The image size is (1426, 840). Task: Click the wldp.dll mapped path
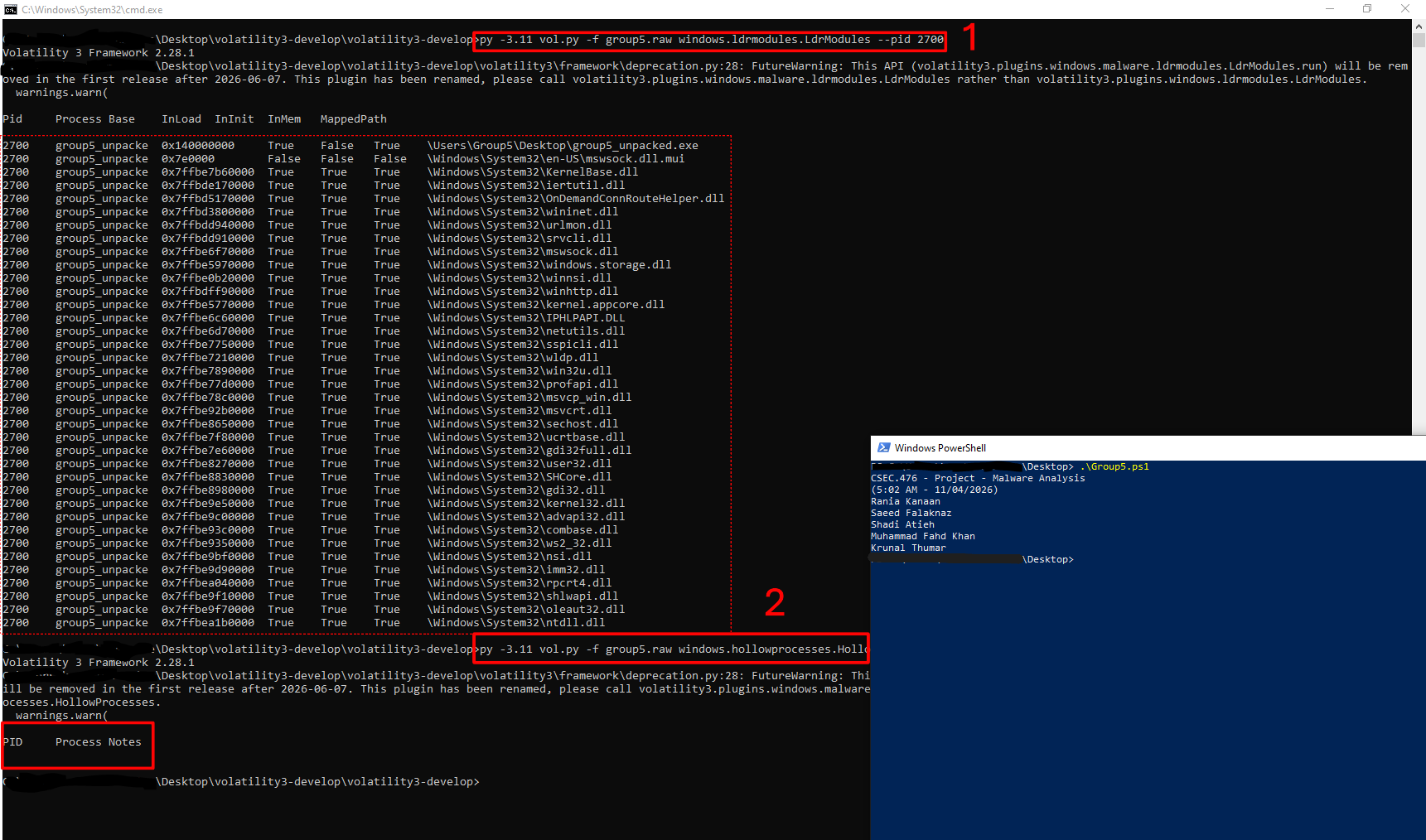click(x=513, y=358)
